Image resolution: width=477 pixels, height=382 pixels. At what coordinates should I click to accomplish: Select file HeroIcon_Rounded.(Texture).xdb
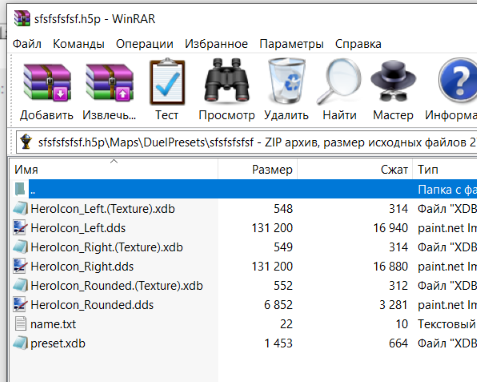[117, 286]
